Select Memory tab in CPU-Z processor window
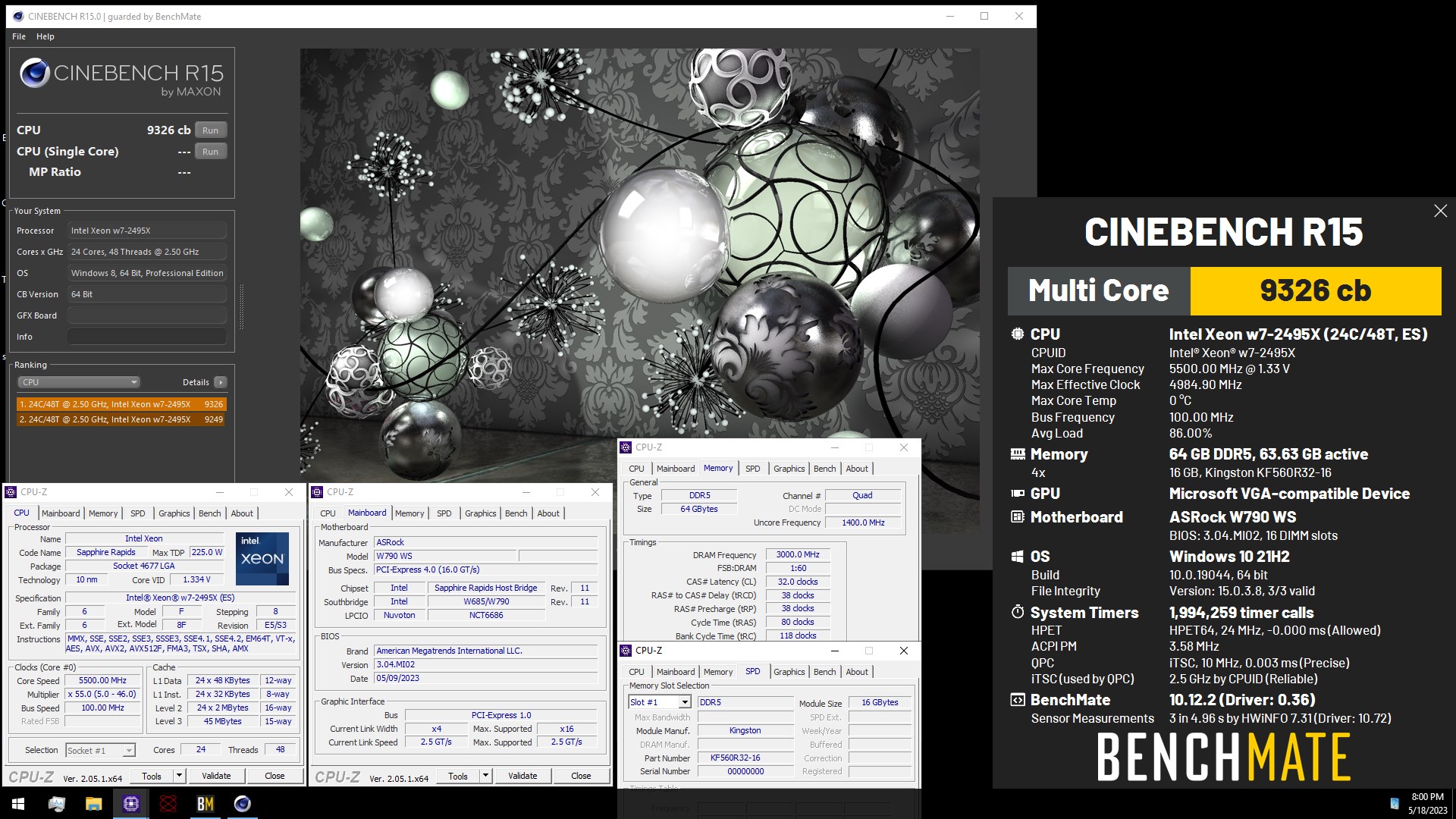The width and height of the screenshot is (1456, 819). pyautogui.click(x=103, y=513)
